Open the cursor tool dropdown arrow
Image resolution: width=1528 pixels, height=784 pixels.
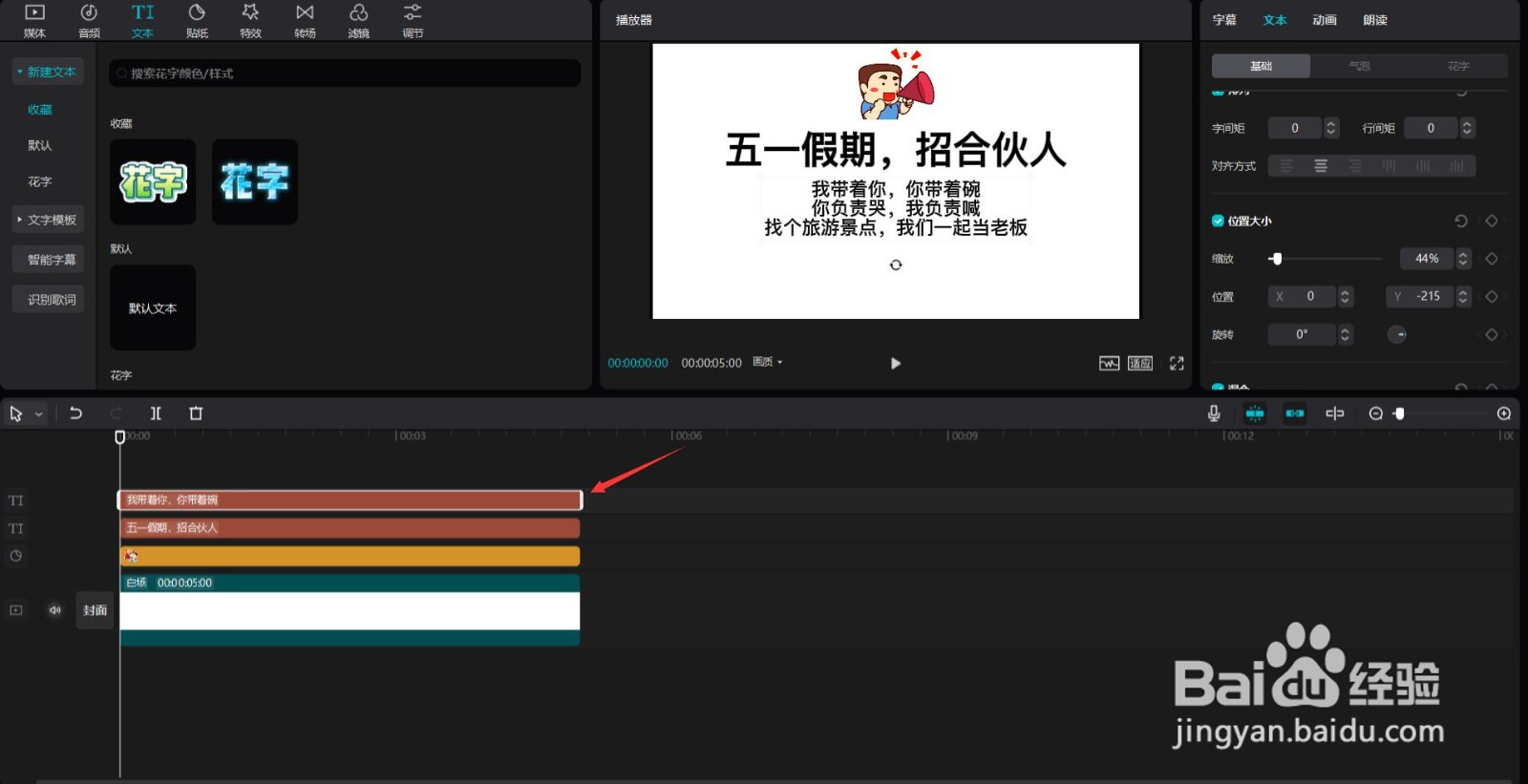(39, 414)
